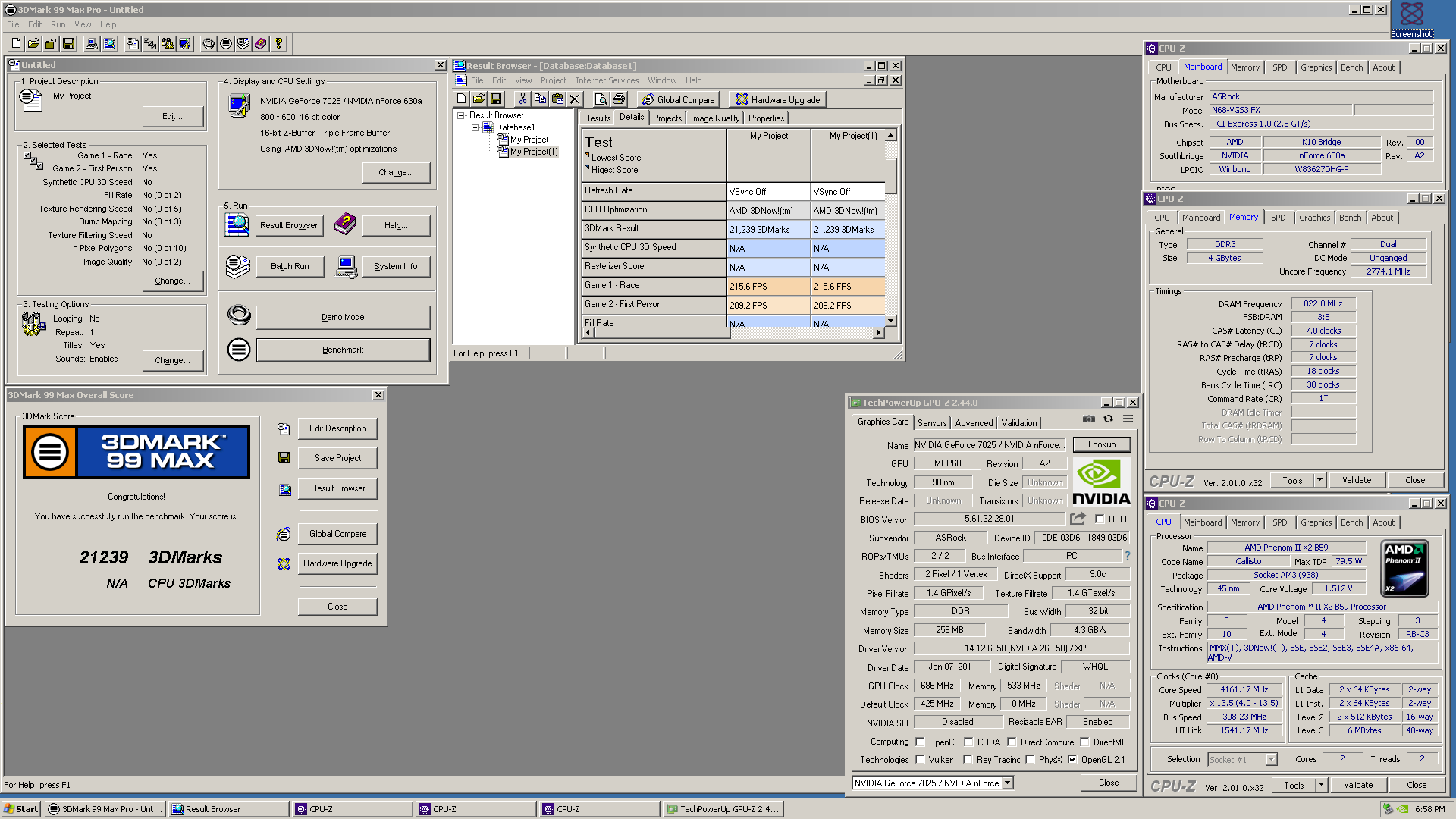This screenshot has height=819, width=1456.
Task: Click testing options toolbar icon
Action: tap(168, 44)
